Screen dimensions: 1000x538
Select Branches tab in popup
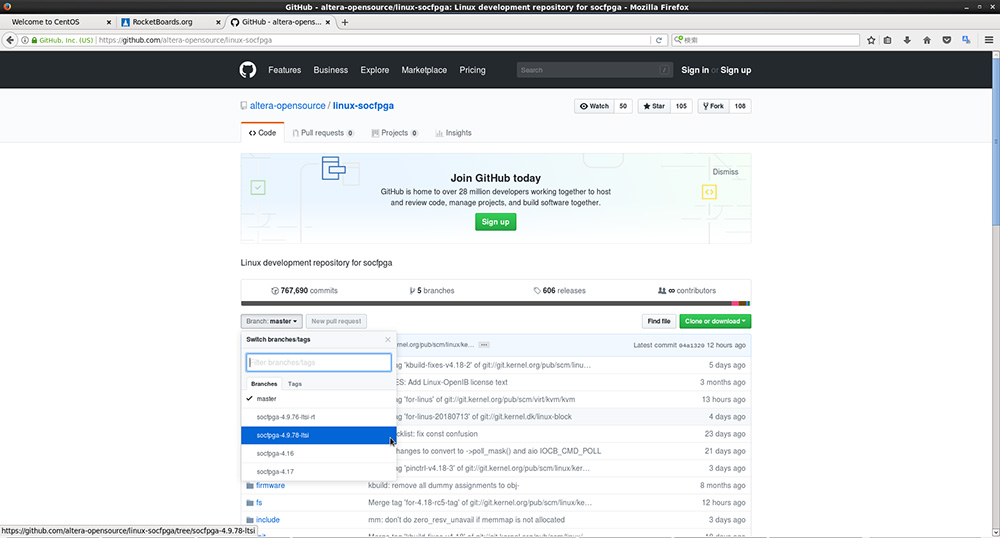click(x=264, y=384)
